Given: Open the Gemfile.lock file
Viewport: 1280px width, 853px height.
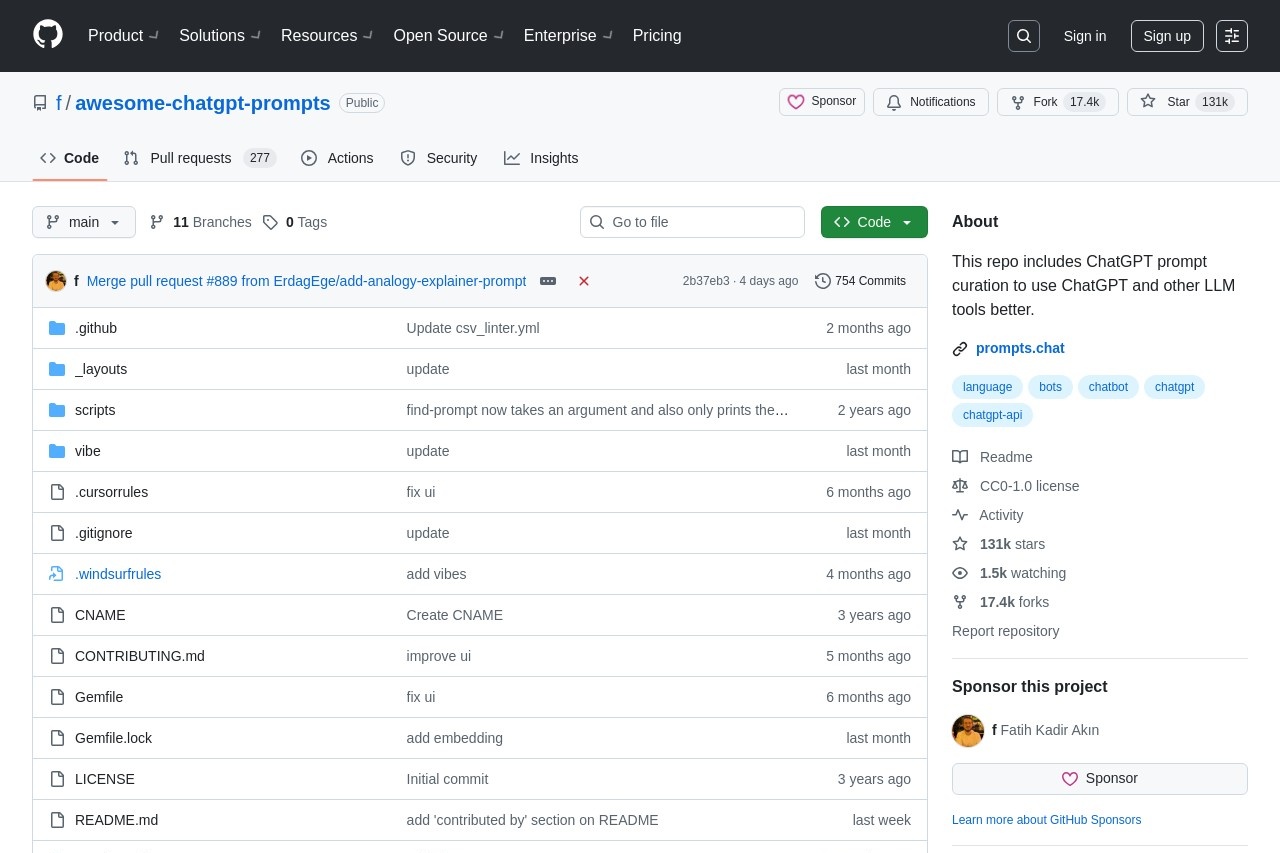Looking at the screenshot, I should [x=113, y=738].
